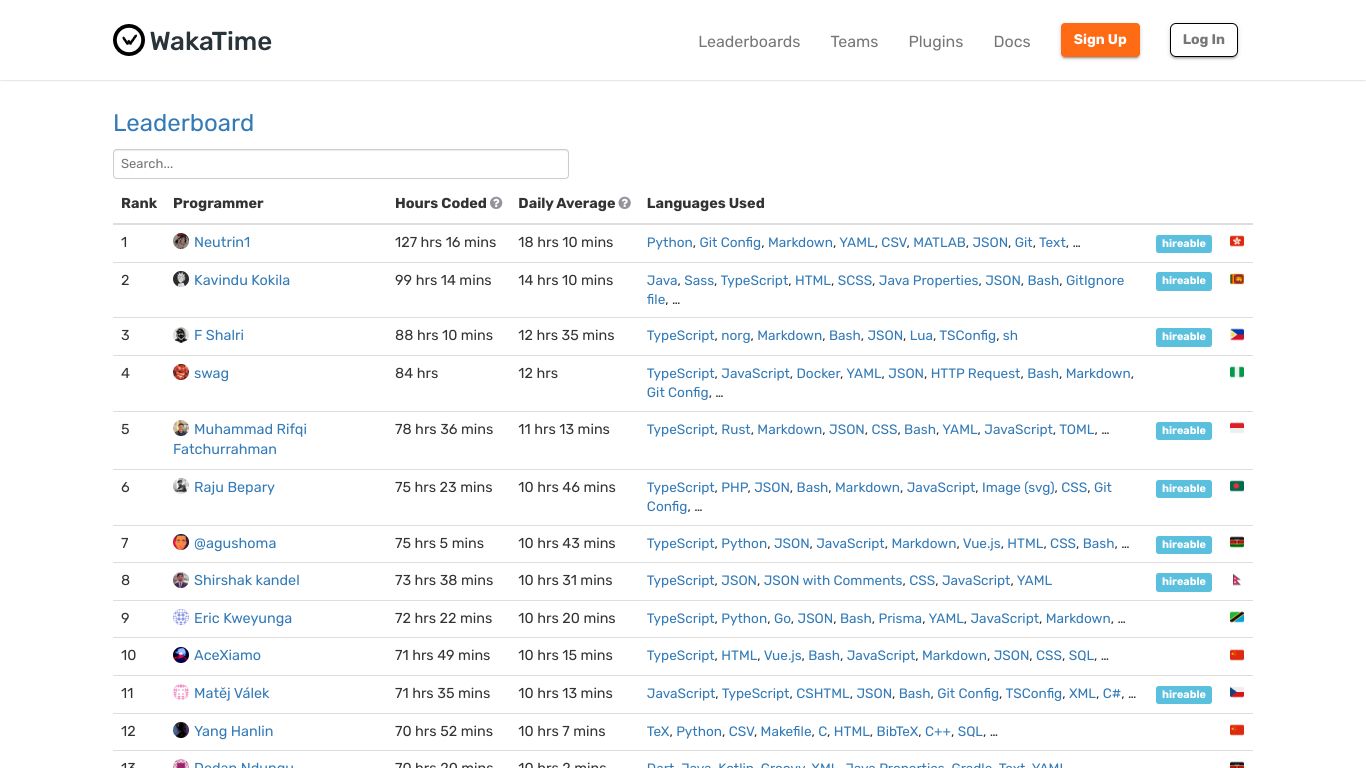Click the Log In button
1366x768 pixels.
[x=1204, y=40]
